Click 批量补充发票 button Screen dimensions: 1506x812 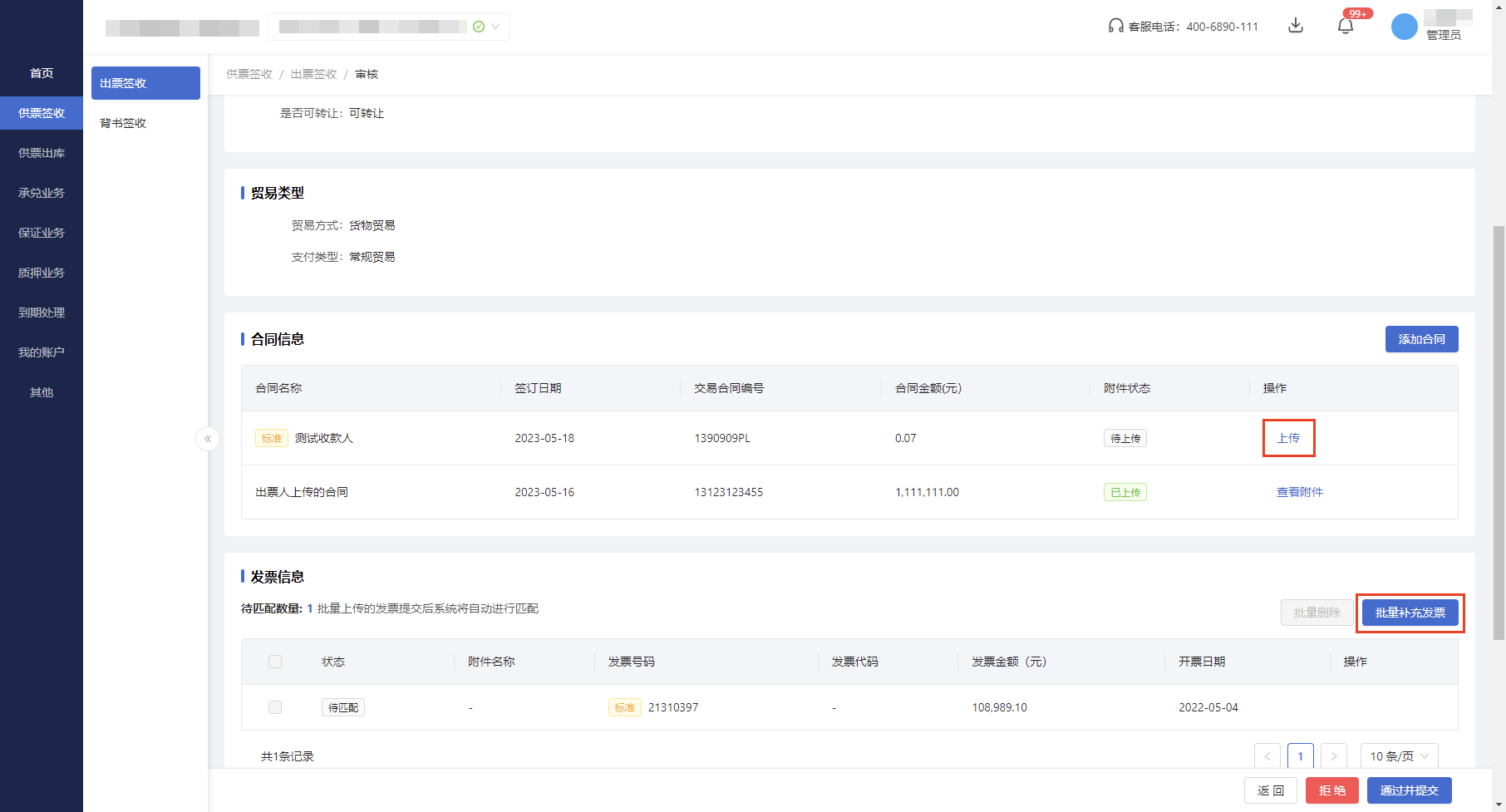pyautogui.click(x=1410, y=613)
